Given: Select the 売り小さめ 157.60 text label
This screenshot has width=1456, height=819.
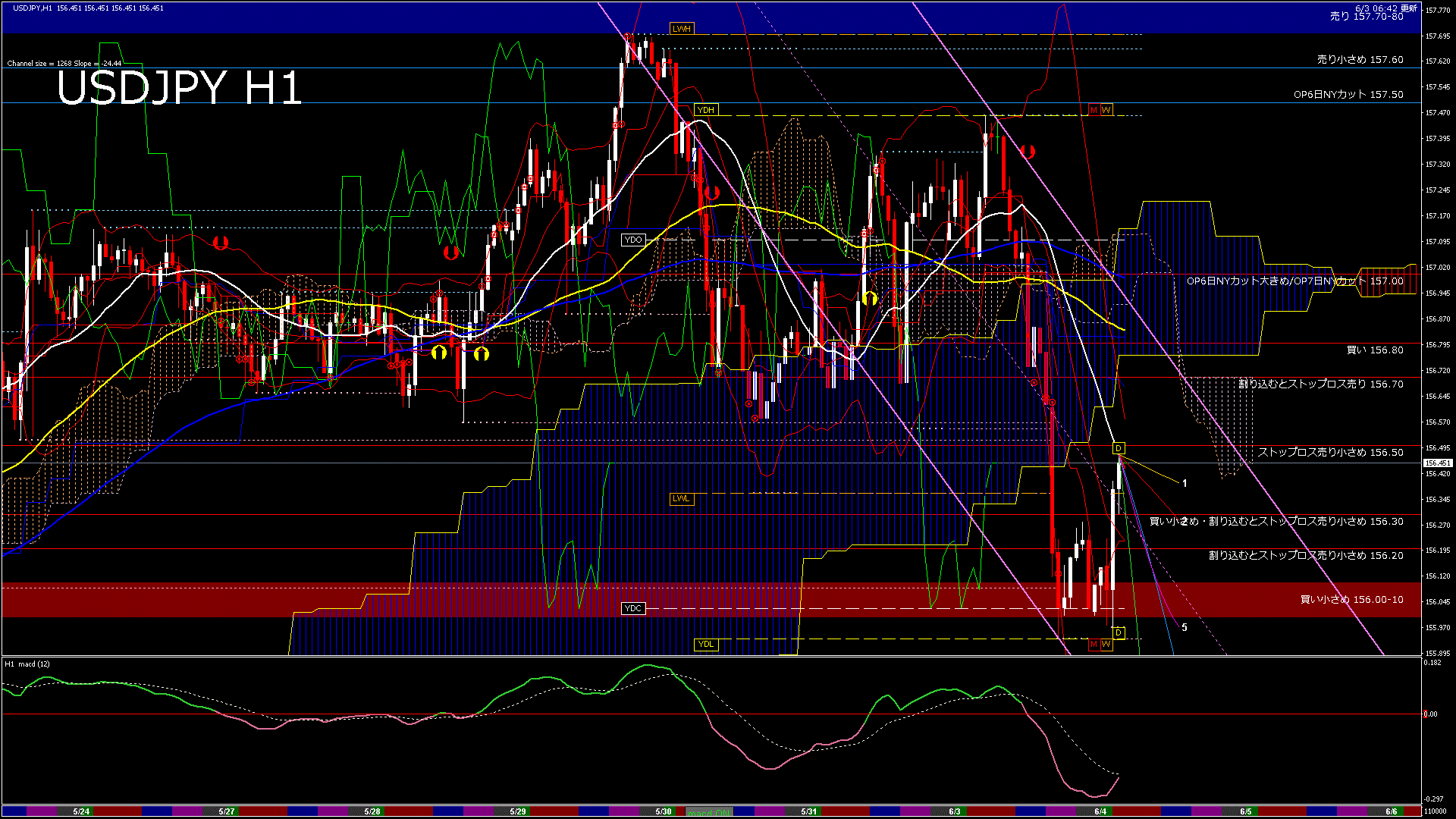Looking at the screenshot, I should [x=1360, y=59].
